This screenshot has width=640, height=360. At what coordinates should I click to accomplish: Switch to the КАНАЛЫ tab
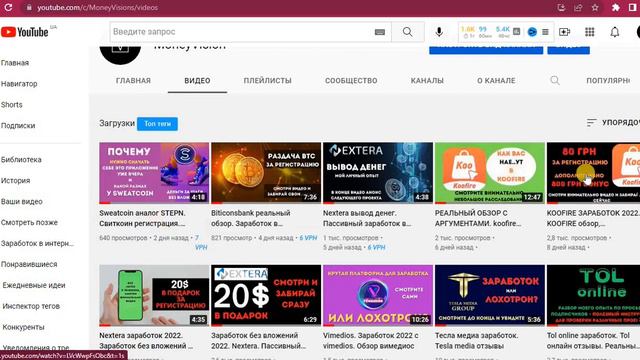click(427, 80)
